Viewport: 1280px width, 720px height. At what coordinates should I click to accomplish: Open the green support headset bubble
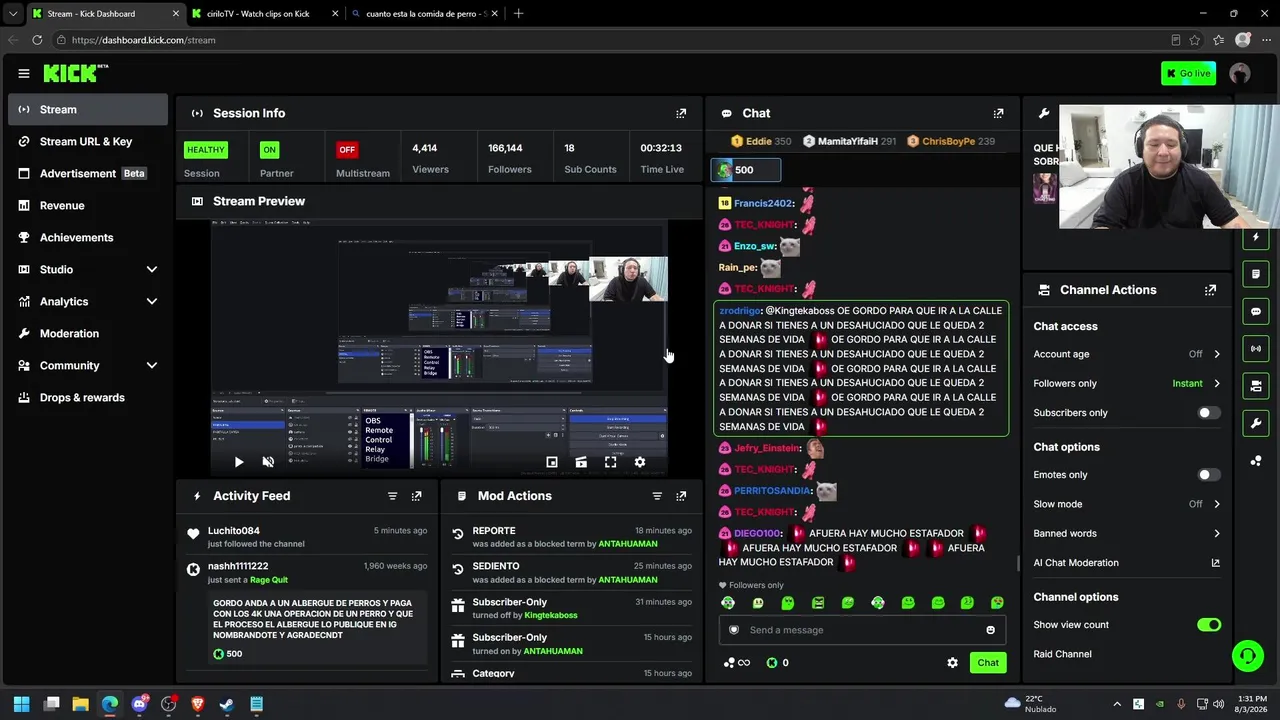pyautogui.click(x=1247, y=656)
